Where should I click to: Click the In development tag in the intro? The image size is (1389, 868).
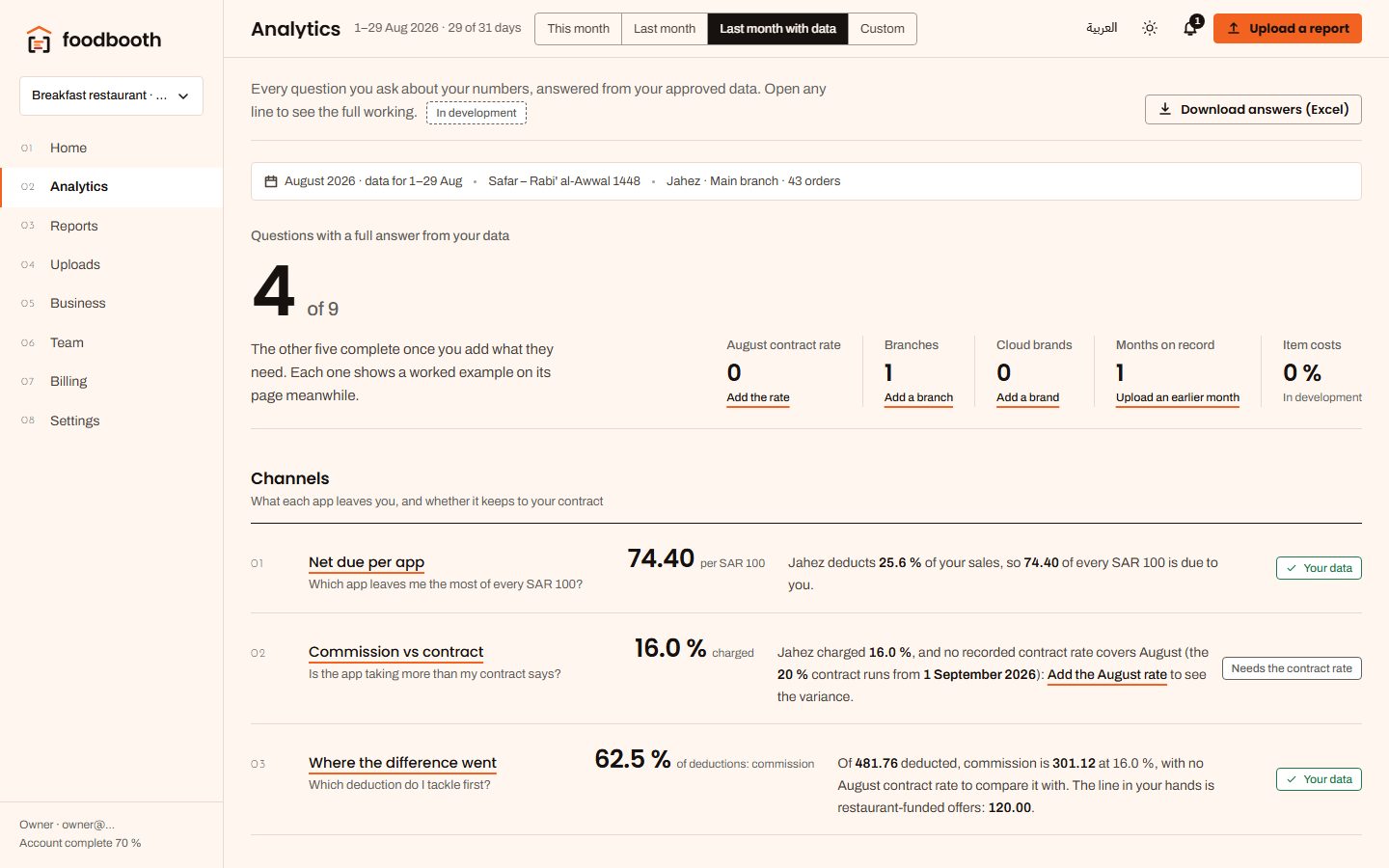pyautogui.click(x=477, y=113)
